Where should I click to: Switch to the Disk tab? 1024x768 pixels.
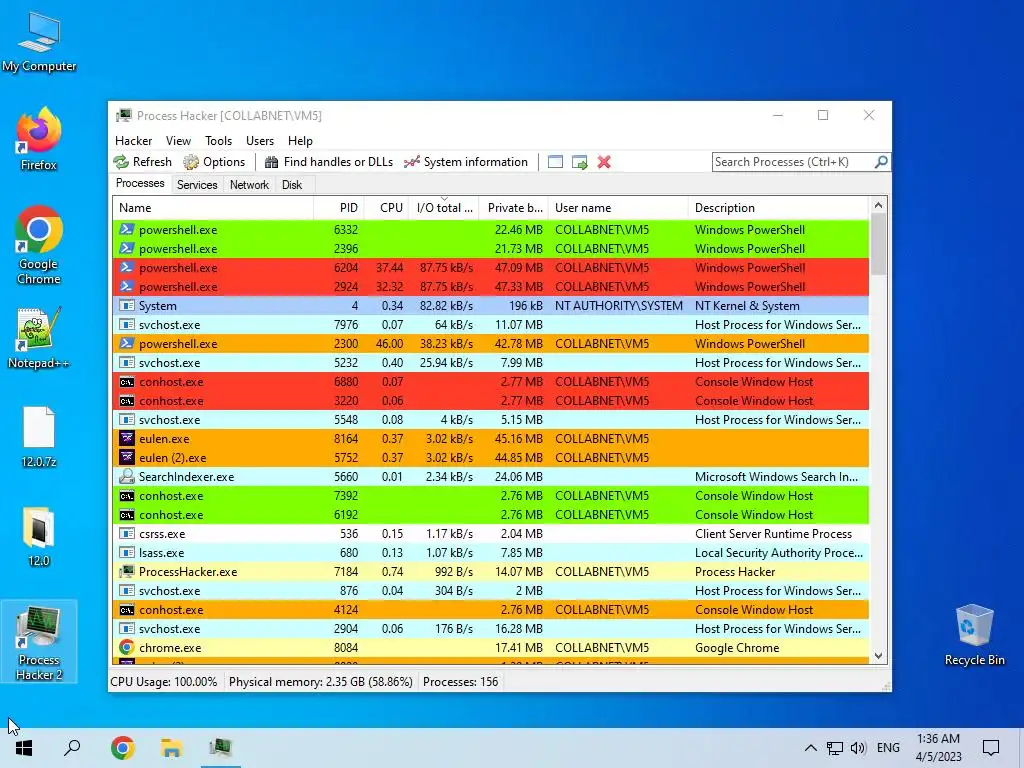(292, 185)
